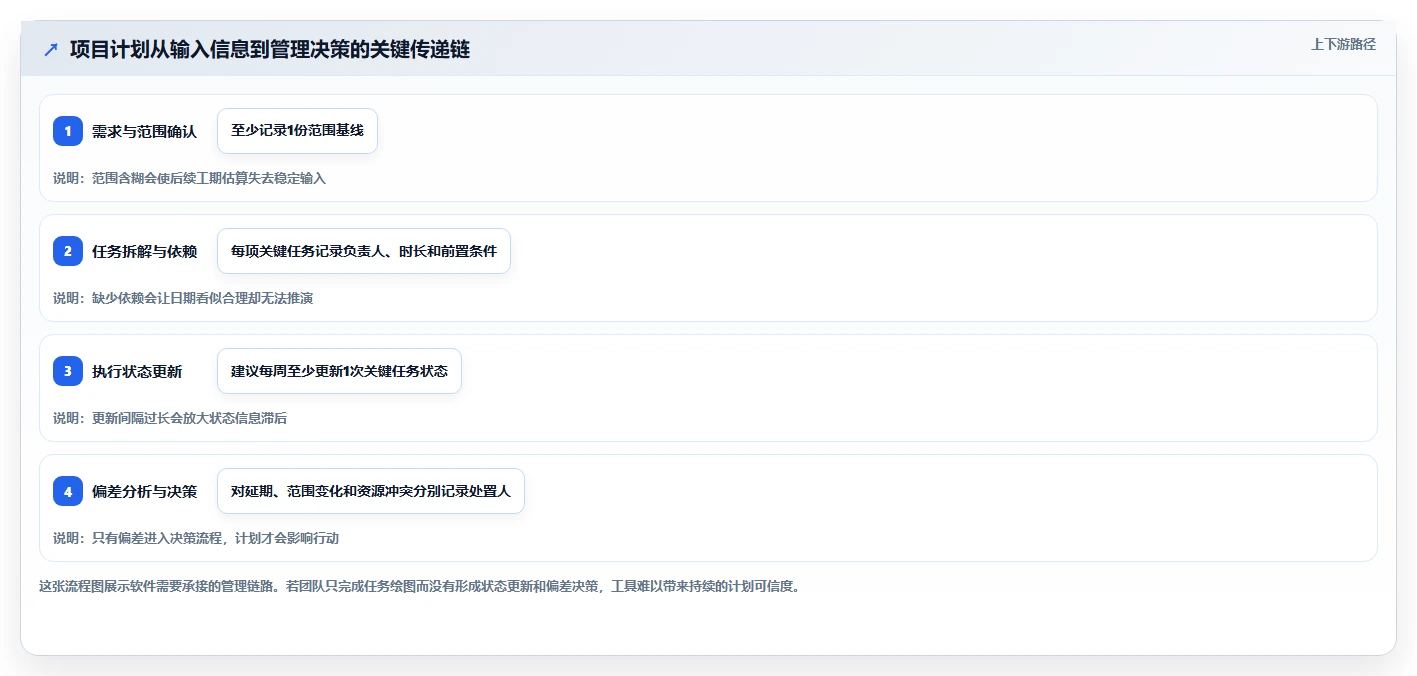
Task: Click the note 更新间隔过长会放大状态信息滞后
Action: point(189,418)
